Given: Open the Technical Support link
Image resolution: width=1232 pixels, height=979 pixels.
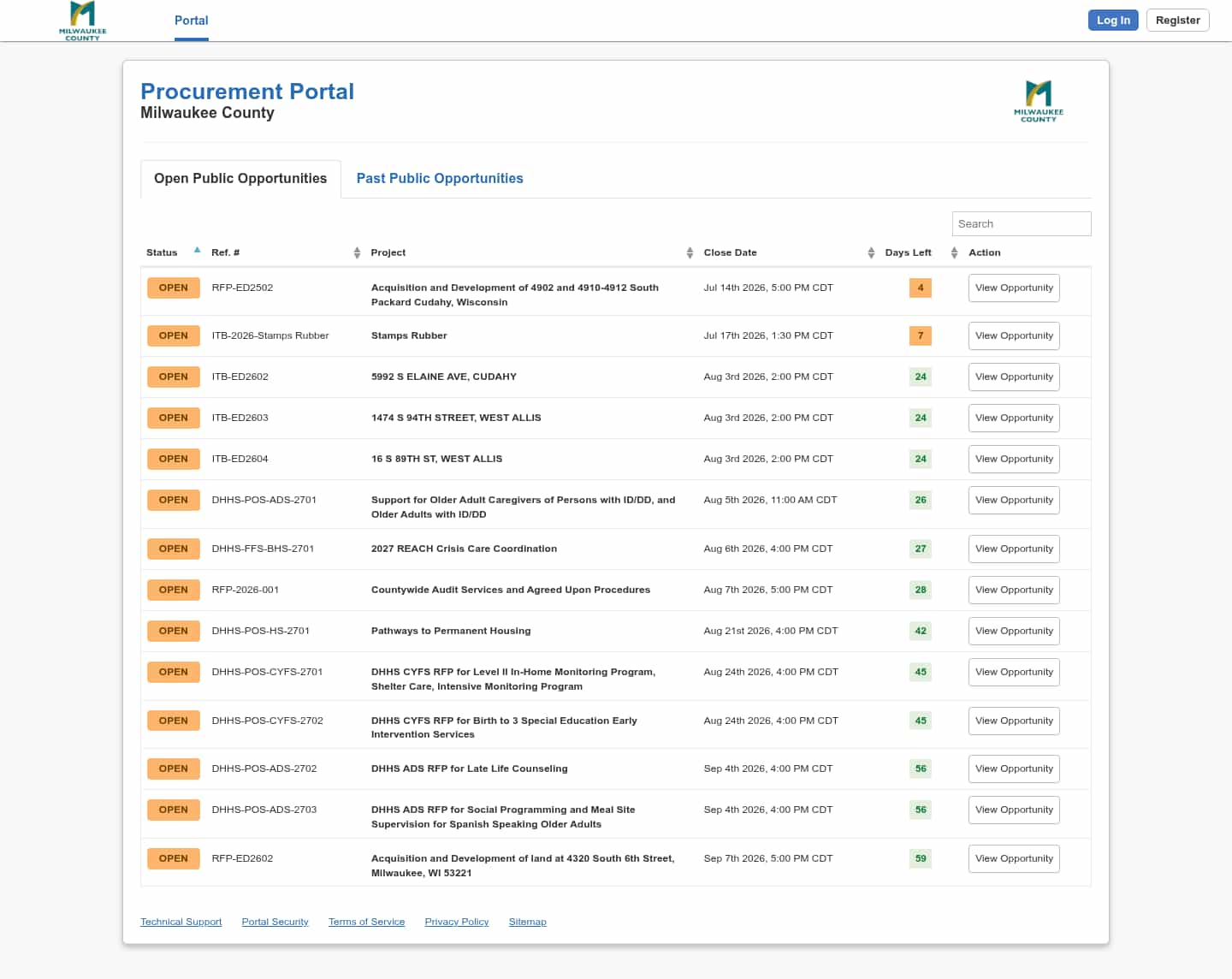Looking at the screenshot, I should [181, 922].
